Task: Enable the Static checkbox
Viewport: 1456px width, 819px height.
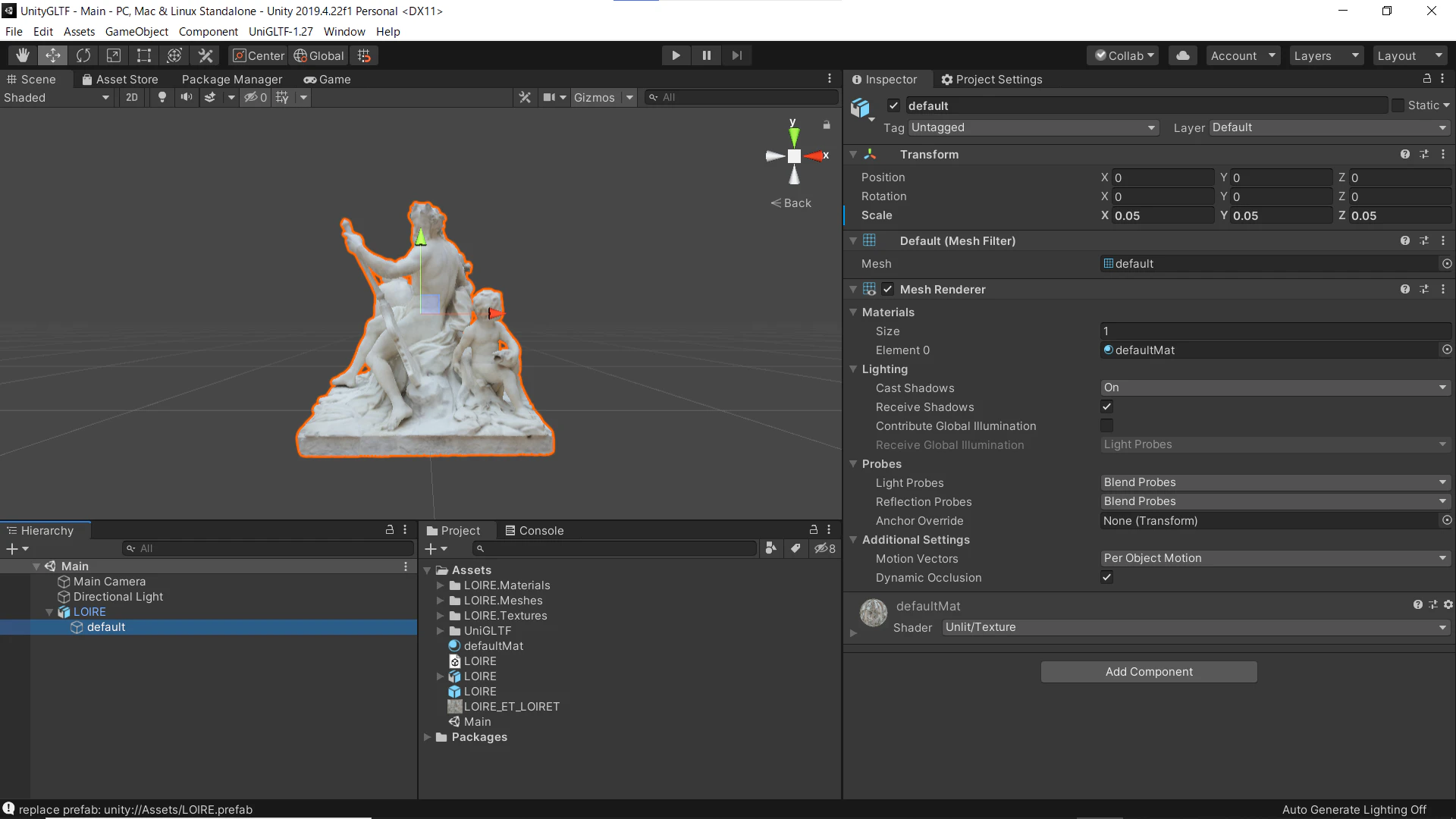Action: click(x=1398, y=105)
